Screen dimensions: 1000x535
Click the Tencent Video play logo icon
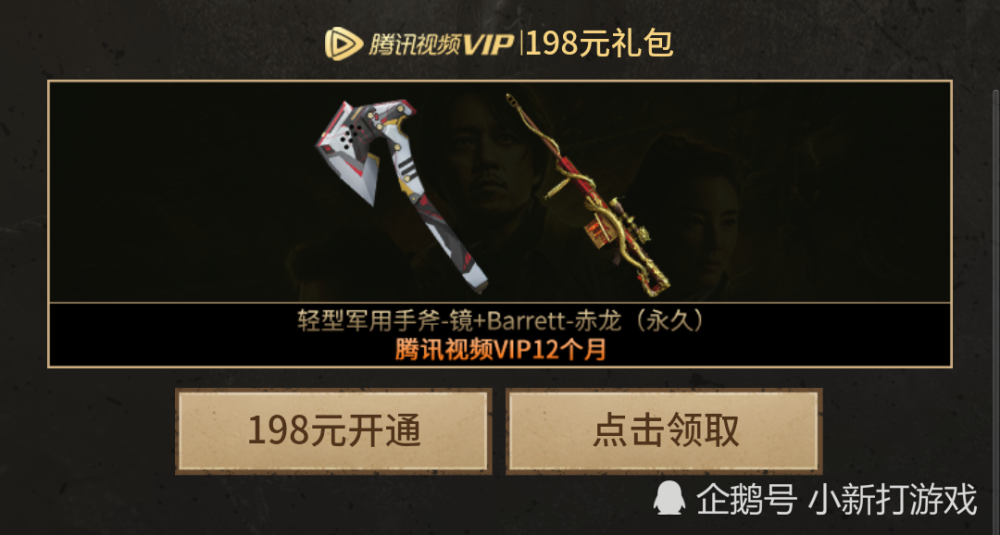click(344, 43)
